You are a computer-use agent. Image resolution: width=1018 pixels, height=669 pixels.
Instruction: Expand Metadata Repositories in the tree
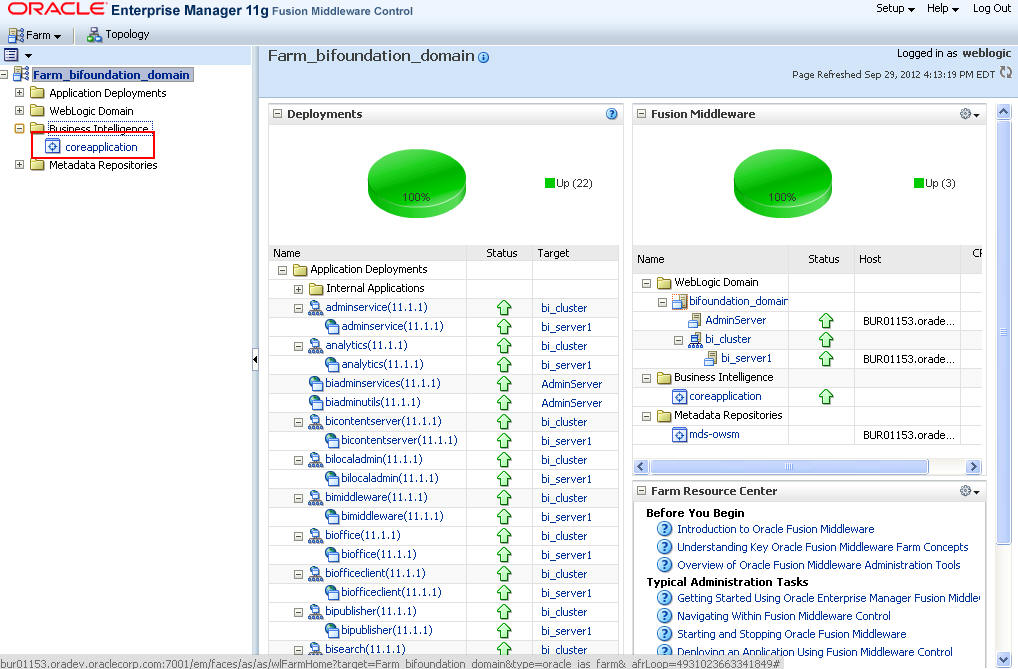tap(21, 165)
